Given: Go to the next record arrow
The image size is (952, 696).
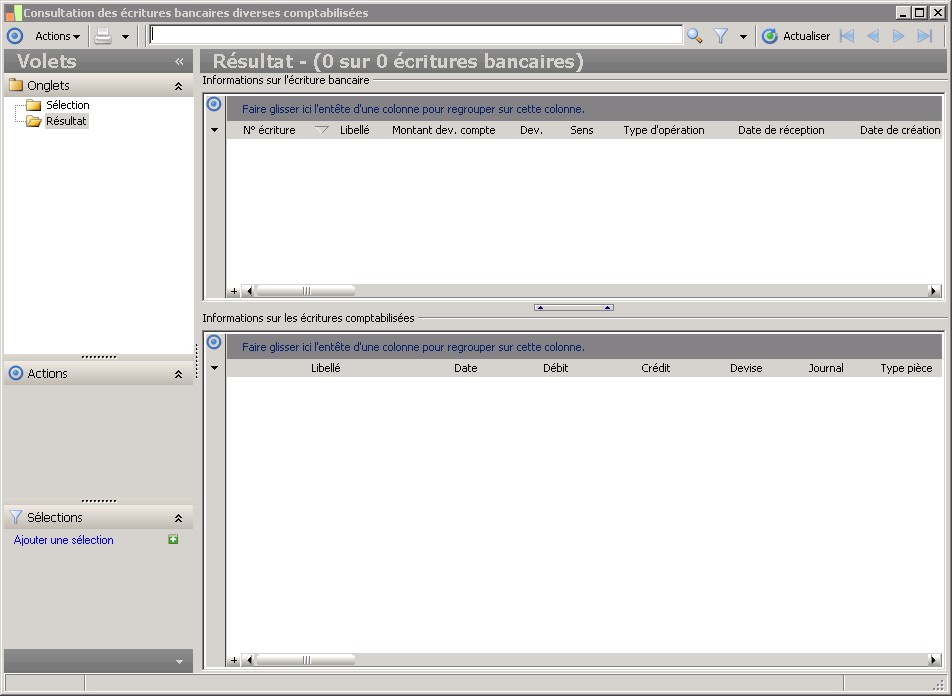Looking at the screenshot, I should (x=898, y=36).
